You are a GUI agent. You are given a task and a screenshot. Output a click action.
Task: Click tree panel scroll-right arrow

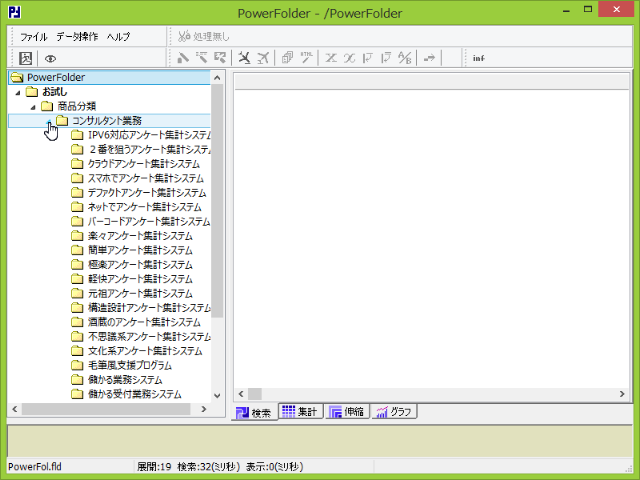coord(204,409)
